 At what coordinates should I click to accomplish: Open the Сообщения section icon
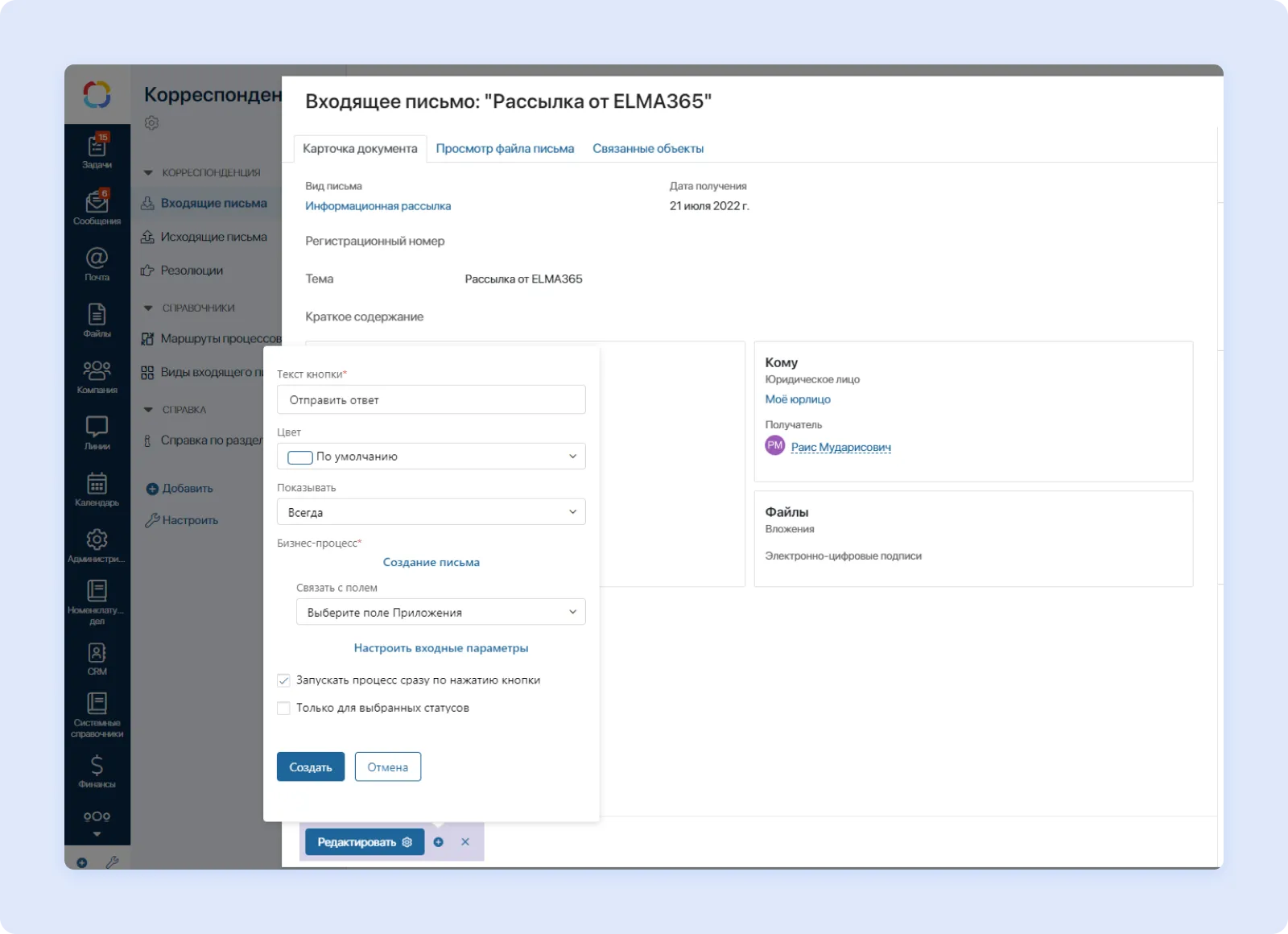coord(97,206)
